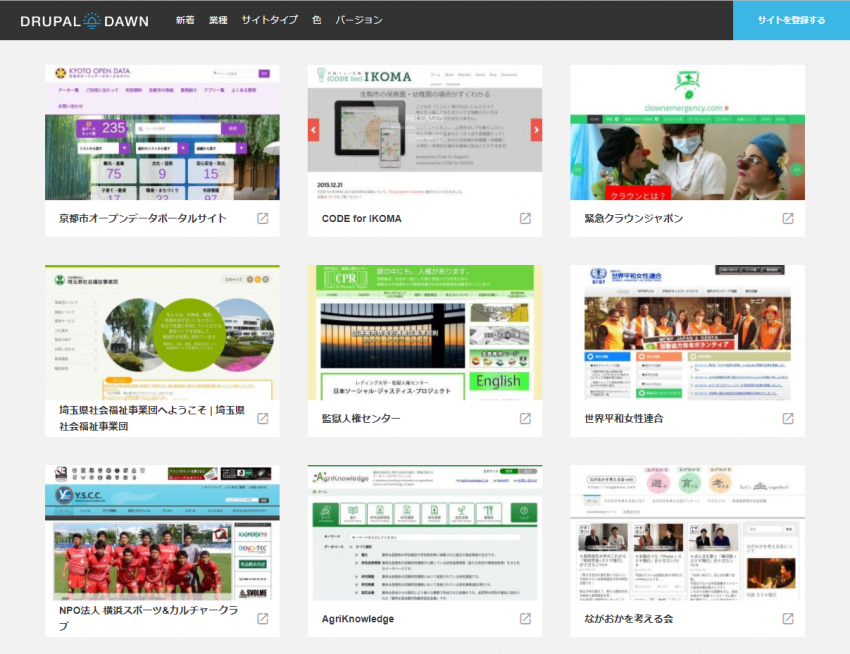Click external link icon for CODE for IKOMA

point(525,219)
